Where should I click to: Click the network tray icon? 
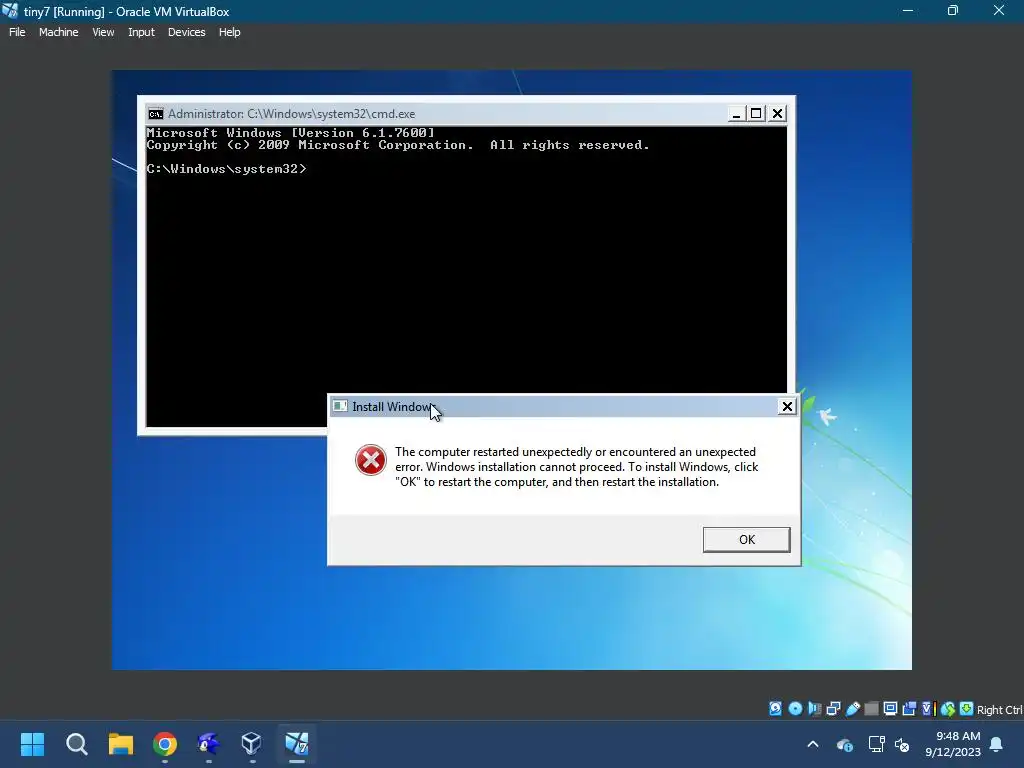(876, 744)
